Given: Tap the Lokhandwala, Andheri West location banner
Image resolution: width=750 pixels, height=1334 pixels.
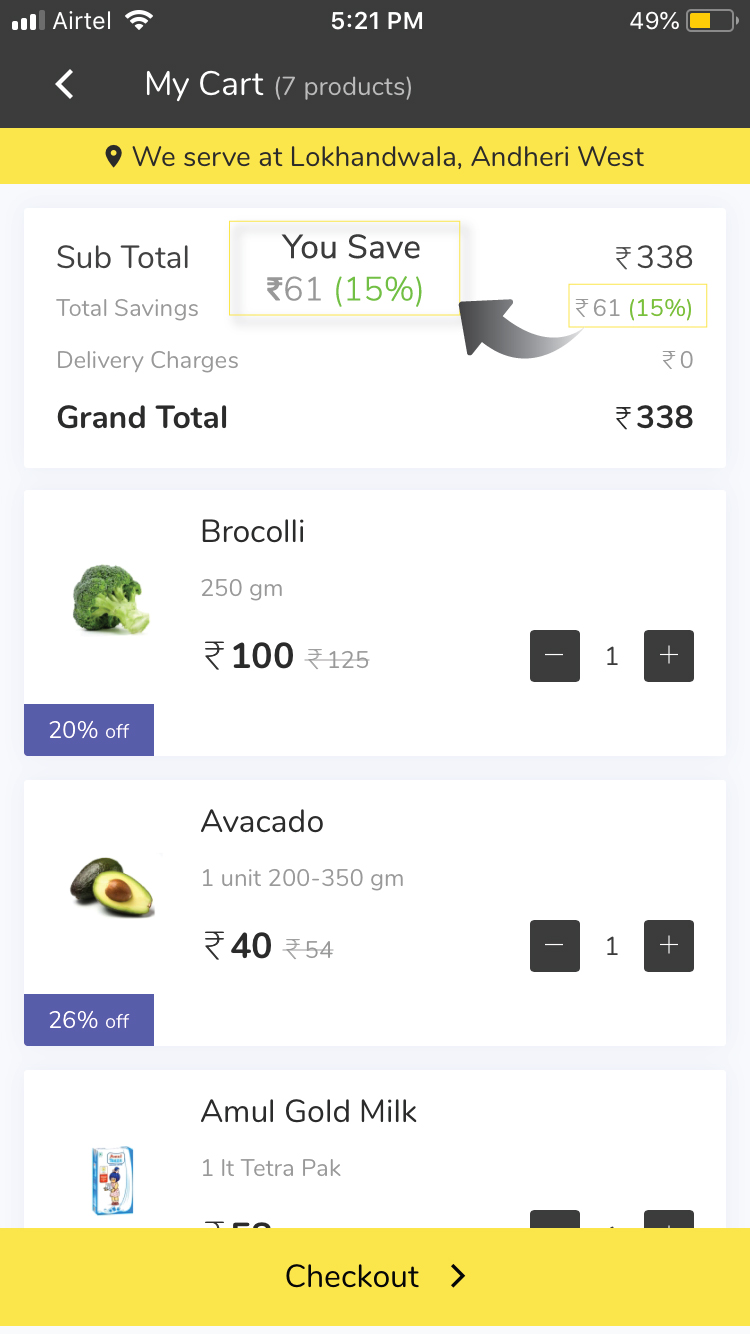Looking at the screenshot, I should point(375,156).
